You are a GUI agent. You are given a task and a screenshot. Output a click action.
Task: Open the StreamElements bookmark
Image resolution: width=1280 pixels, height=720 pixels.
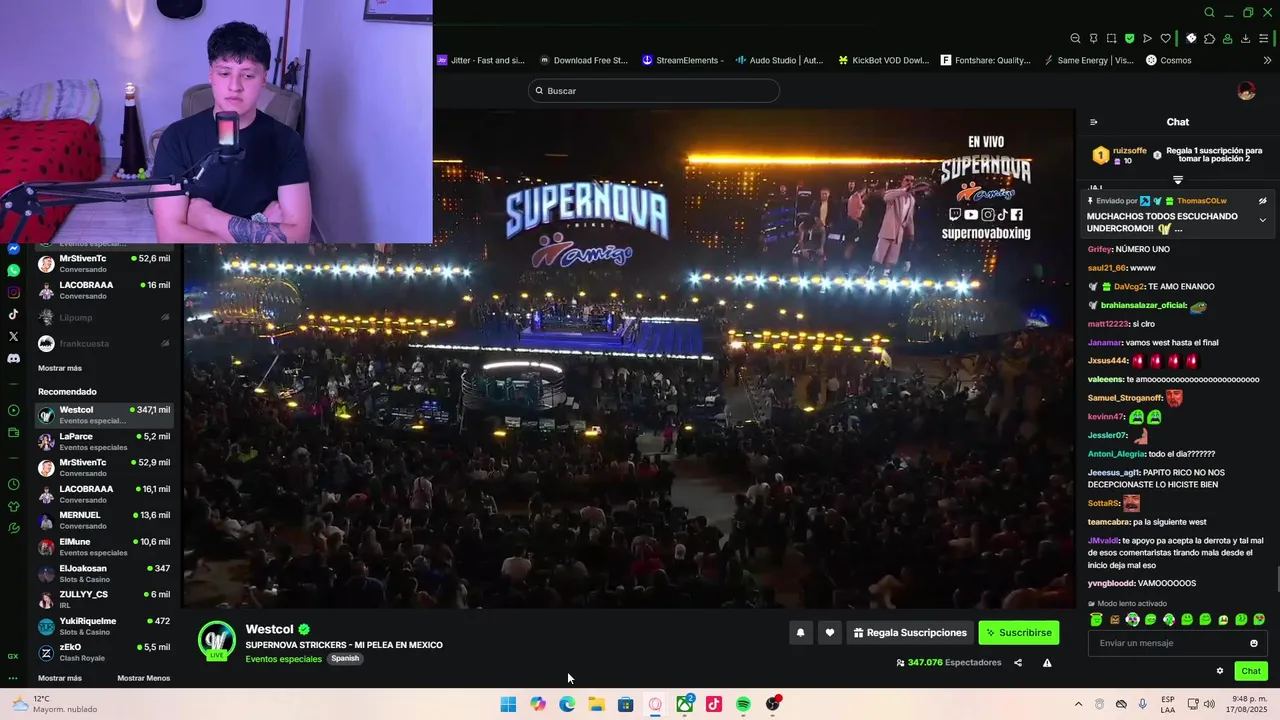pyautogui.click(x=683, y=60)
